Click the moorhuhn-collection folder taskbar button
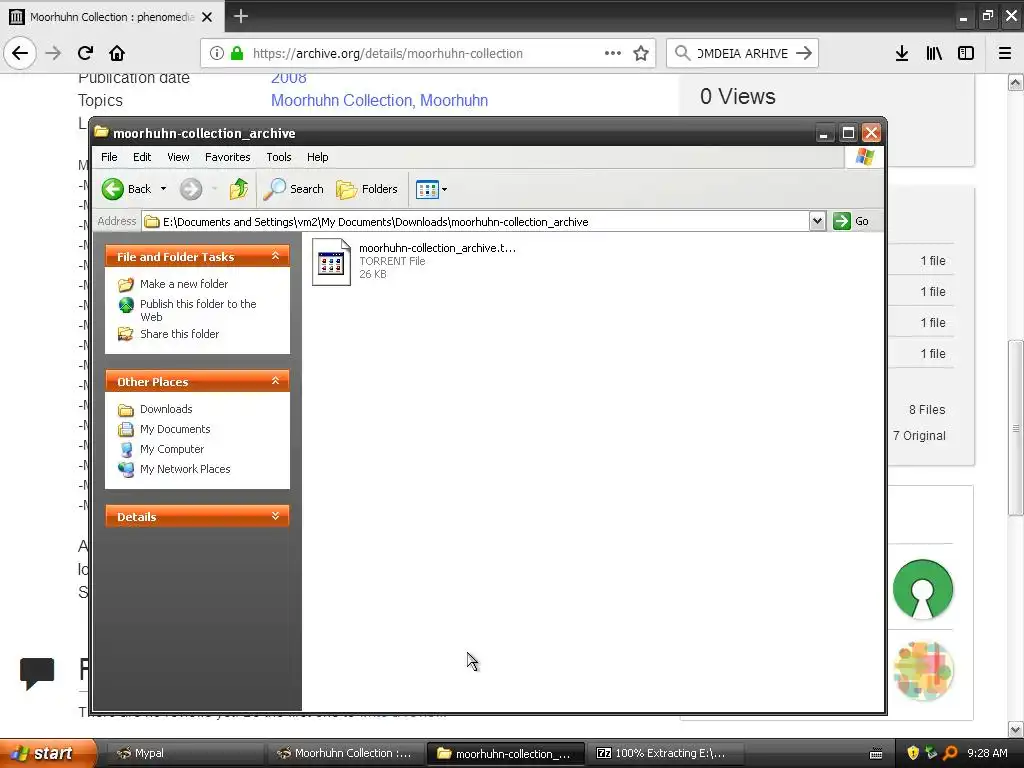Image resolution: width=1024 pixels, height=768 pixels. [505, 753]
